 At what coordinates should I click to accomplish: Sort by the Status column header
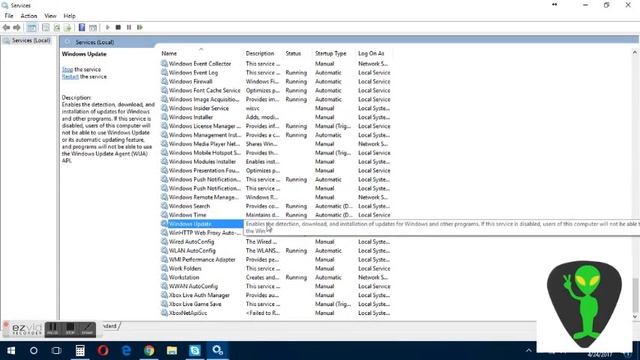point(293,53)
